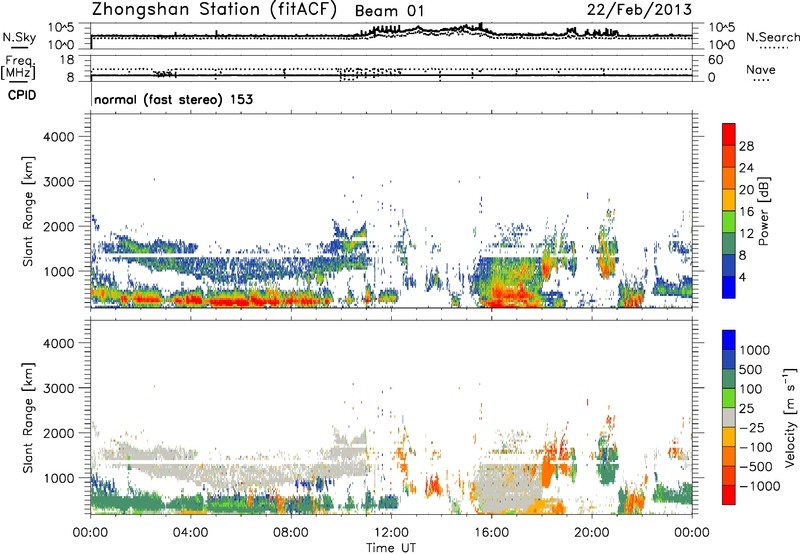The width and height of the screenshot is (800, 554).
Task: Click the "N.Search" legend label
Action: tap(772, 37)
